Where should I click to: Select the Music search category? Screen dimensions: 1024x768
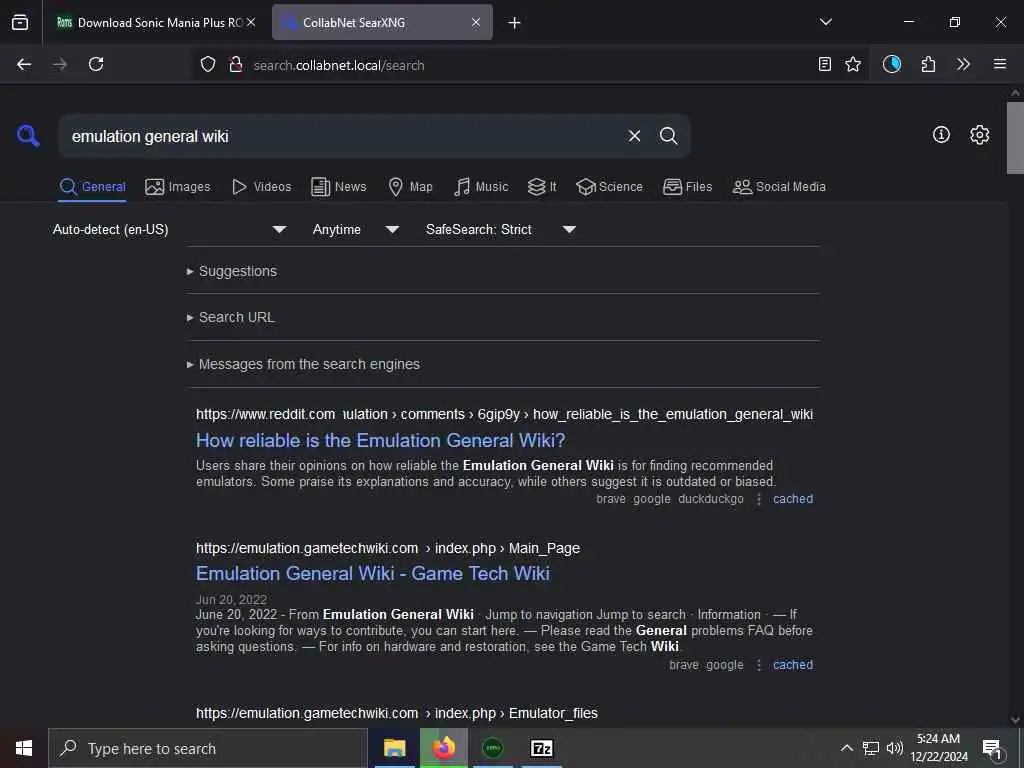(x=481, y=187)
